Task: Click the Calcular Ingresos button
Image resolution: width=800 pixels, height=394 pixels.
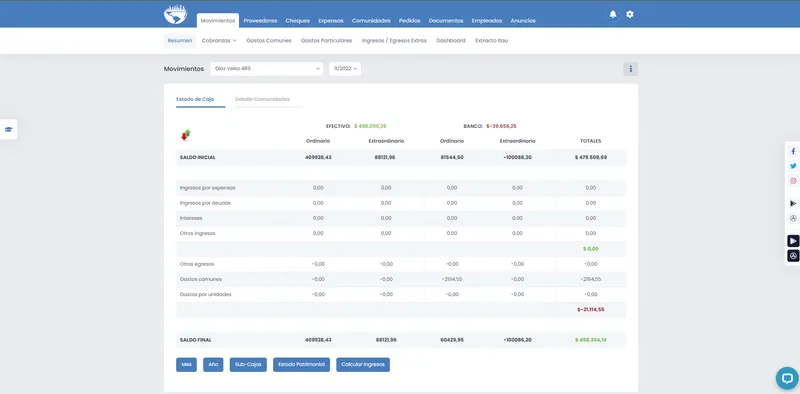Action: pyautogui.click(x=363, y=364)
